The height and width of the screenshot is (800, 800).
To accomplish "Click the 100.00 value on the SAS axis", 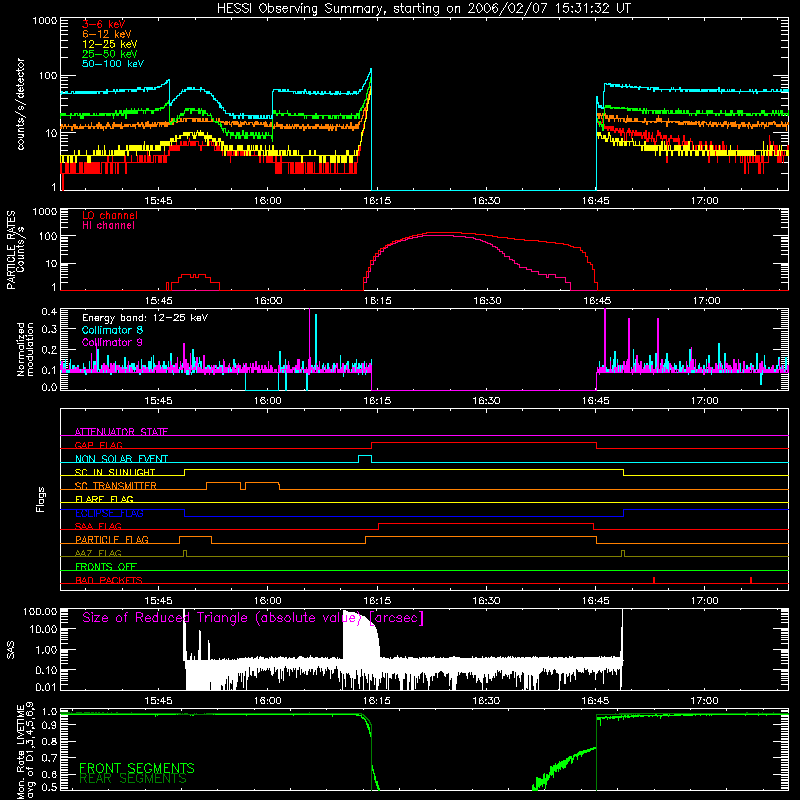I will (x=40, y=611).
